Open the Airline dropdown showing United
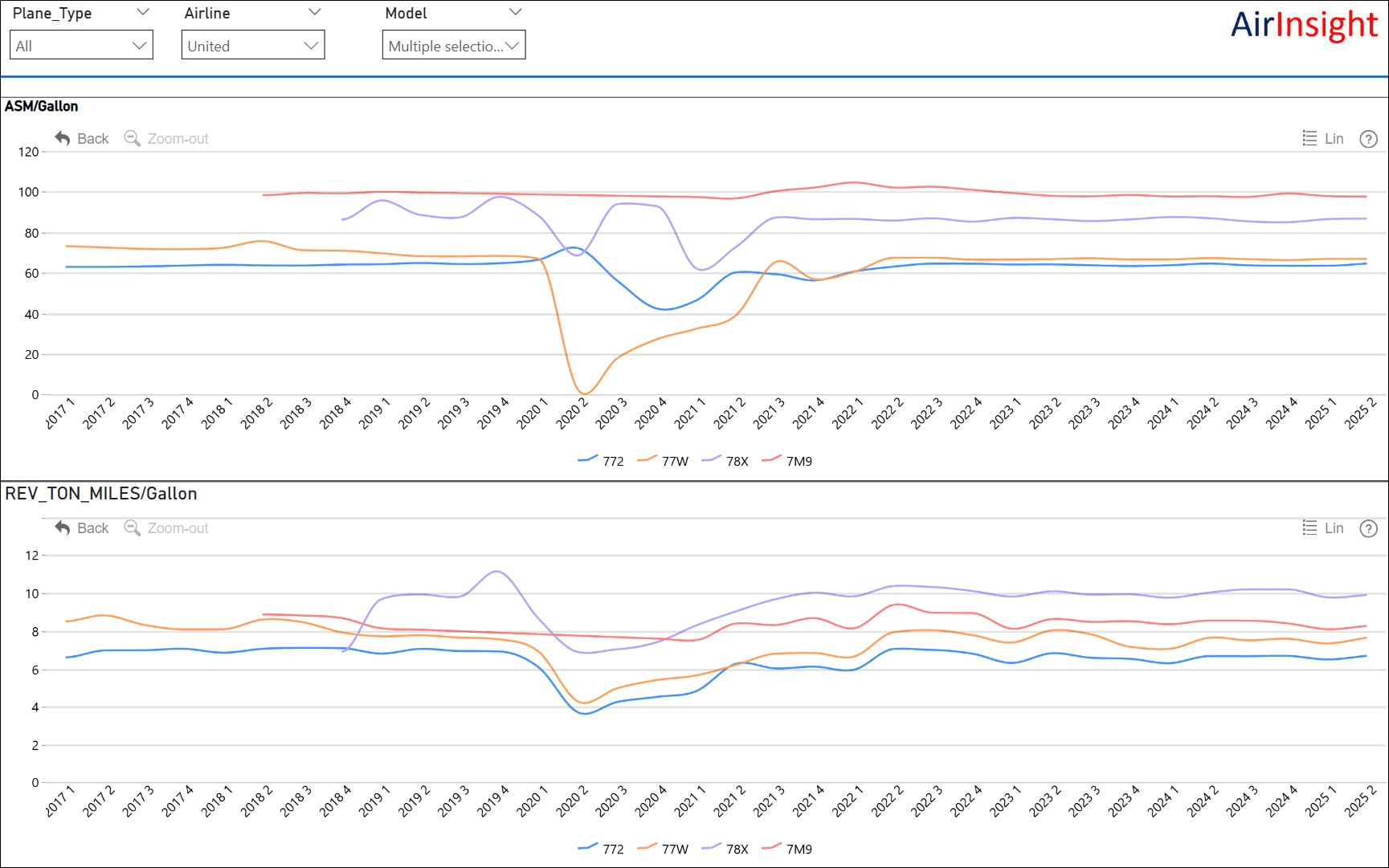 coord(253,46)
